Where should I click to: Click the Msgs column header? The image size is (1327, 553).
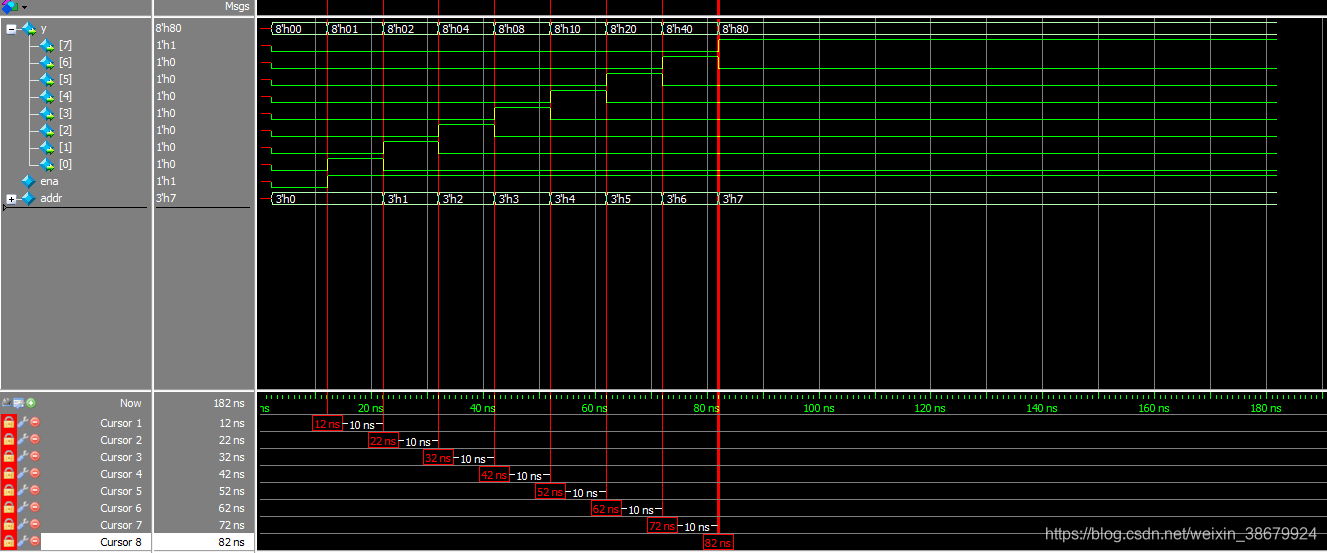point(237,7)
